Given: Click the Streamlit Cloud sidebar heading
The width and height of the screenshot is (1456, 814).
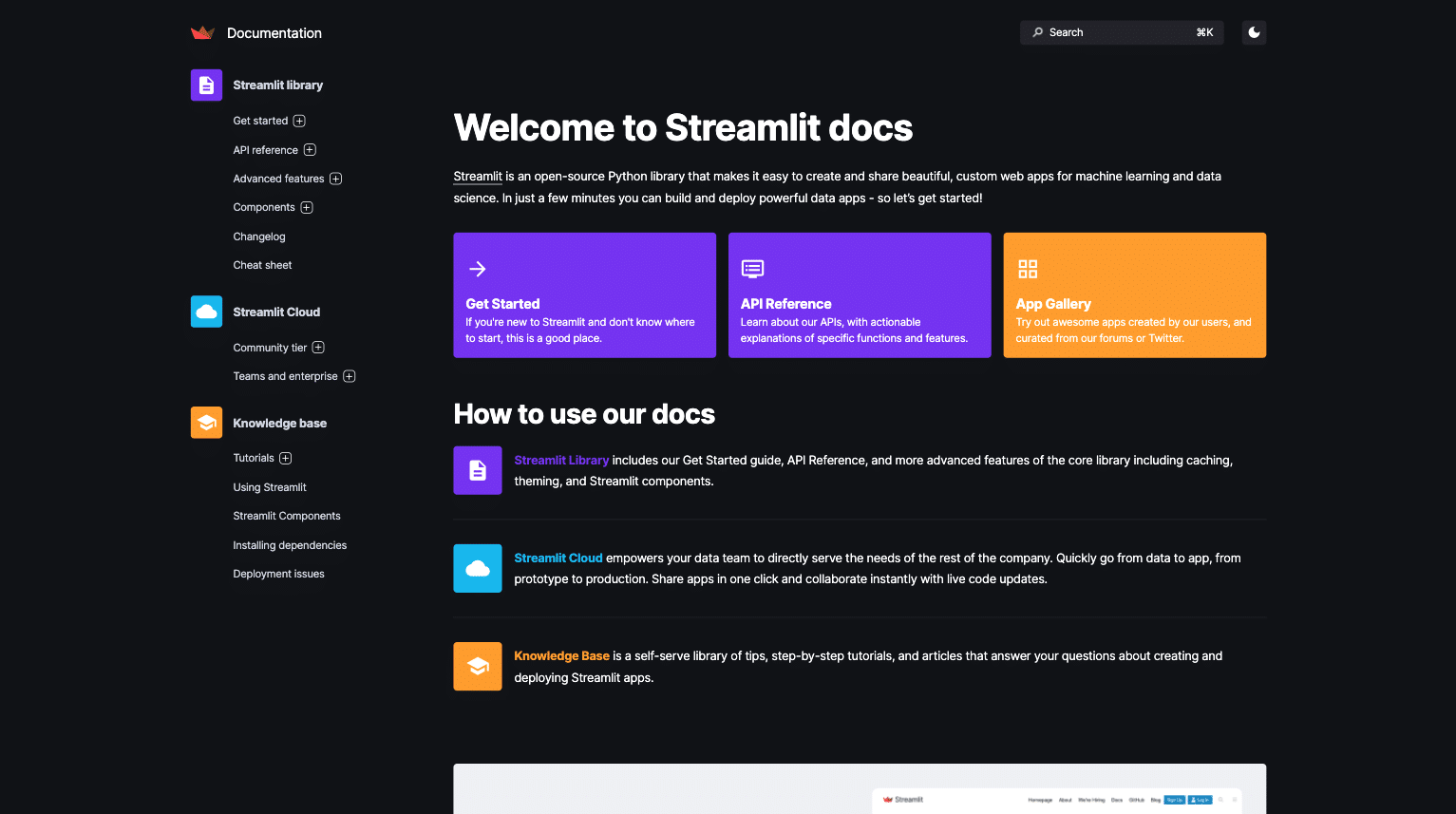Looking at the screenshot, I should coord(276,312).
